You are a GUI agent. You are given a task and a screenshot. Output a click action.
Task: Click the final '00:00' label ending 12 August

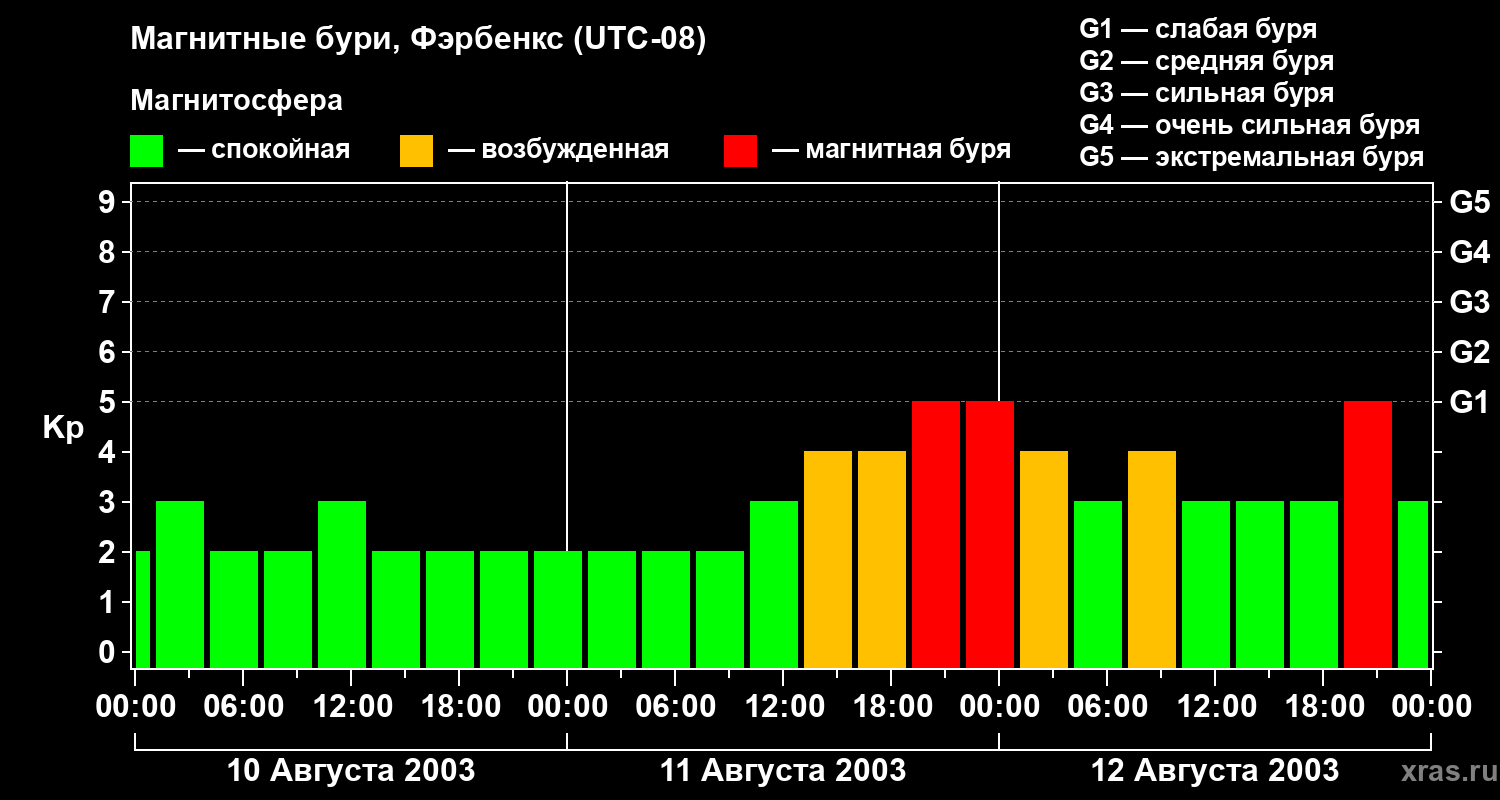point(1431,706)
